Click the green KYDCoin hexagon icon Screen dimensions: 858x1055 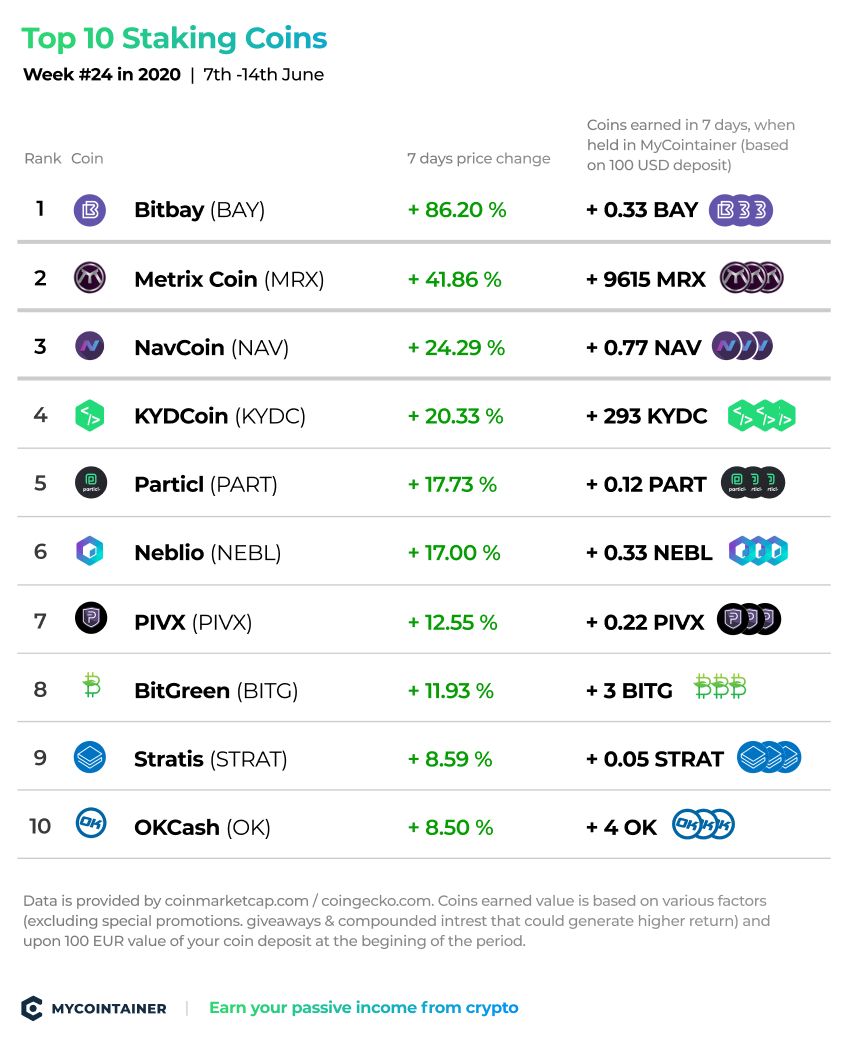90,416
